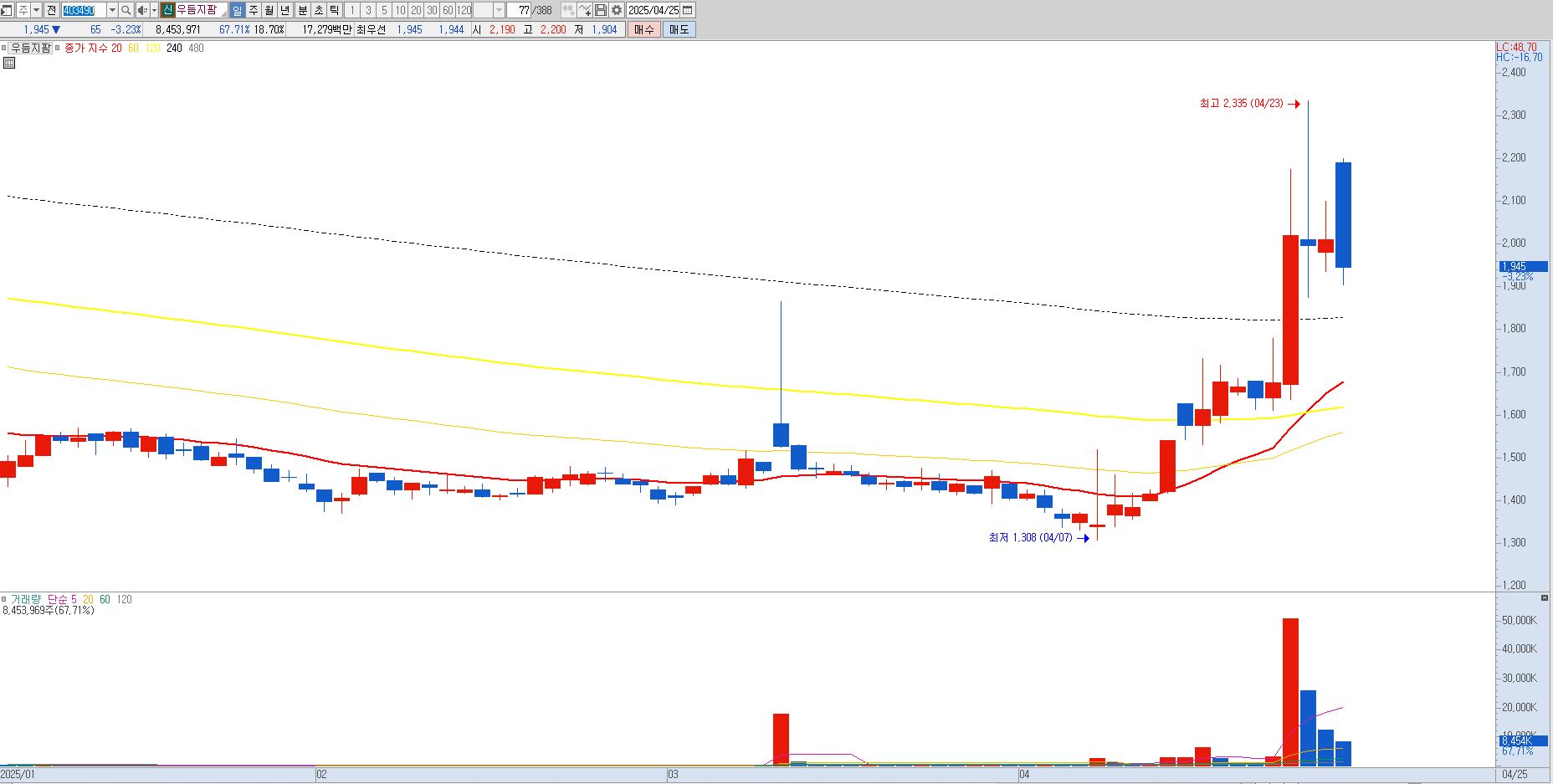This screenshot has height=784, width=1553.
Task: Click the 주 stock type button
Action: [x=23, y=10]
